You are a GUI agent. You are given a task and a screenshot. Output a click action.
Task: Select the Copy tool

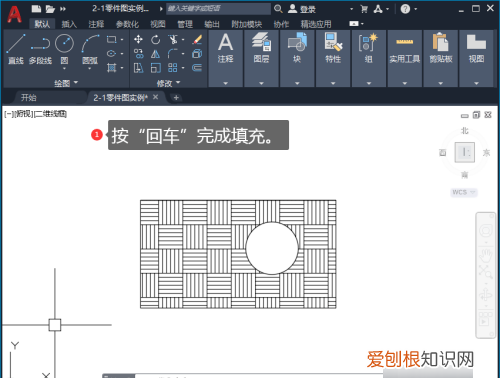pos(138,54)
